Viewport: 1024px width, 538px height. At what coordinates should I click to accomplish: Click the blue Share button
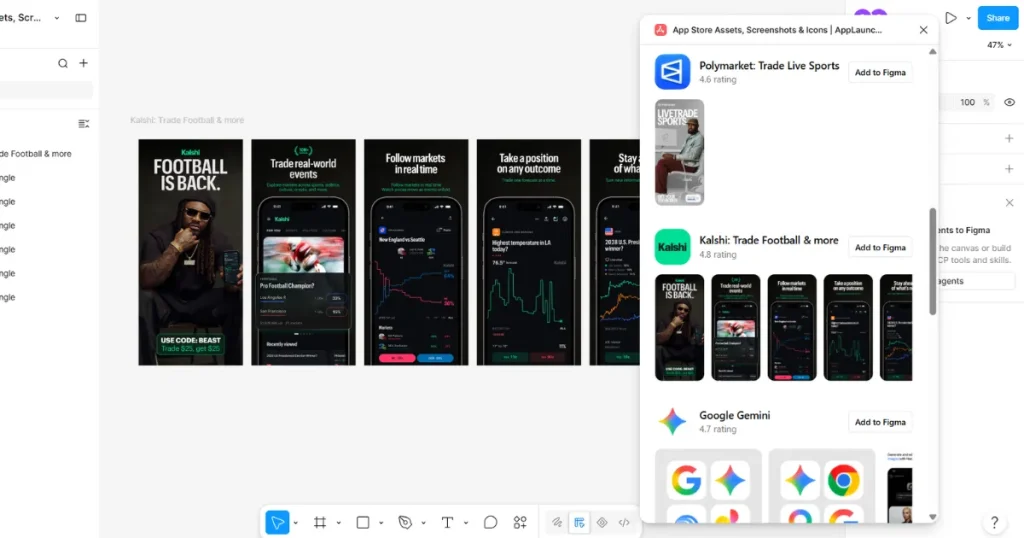click(x=998, y=18)
